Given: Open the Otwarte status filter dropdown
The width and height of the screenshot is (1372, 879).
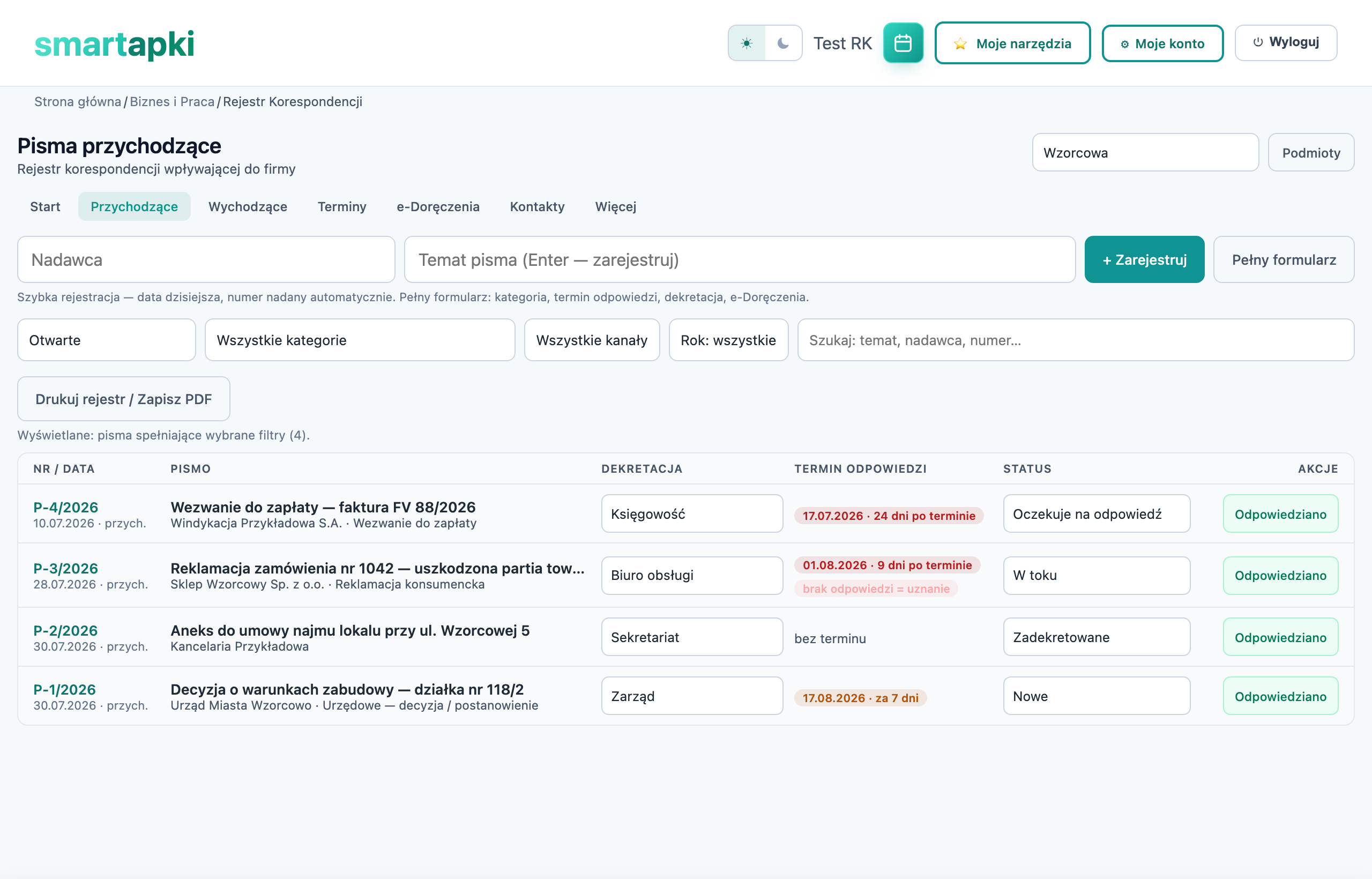Looking at the screenshot, I should pyautogui.click(x=107, y=340).
